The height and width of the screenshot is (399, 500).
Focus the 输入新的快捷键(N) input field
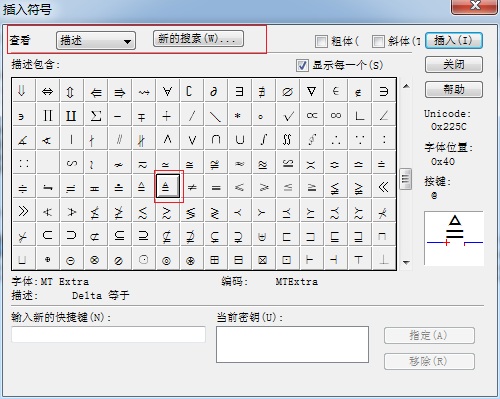(x=108, y=334)
